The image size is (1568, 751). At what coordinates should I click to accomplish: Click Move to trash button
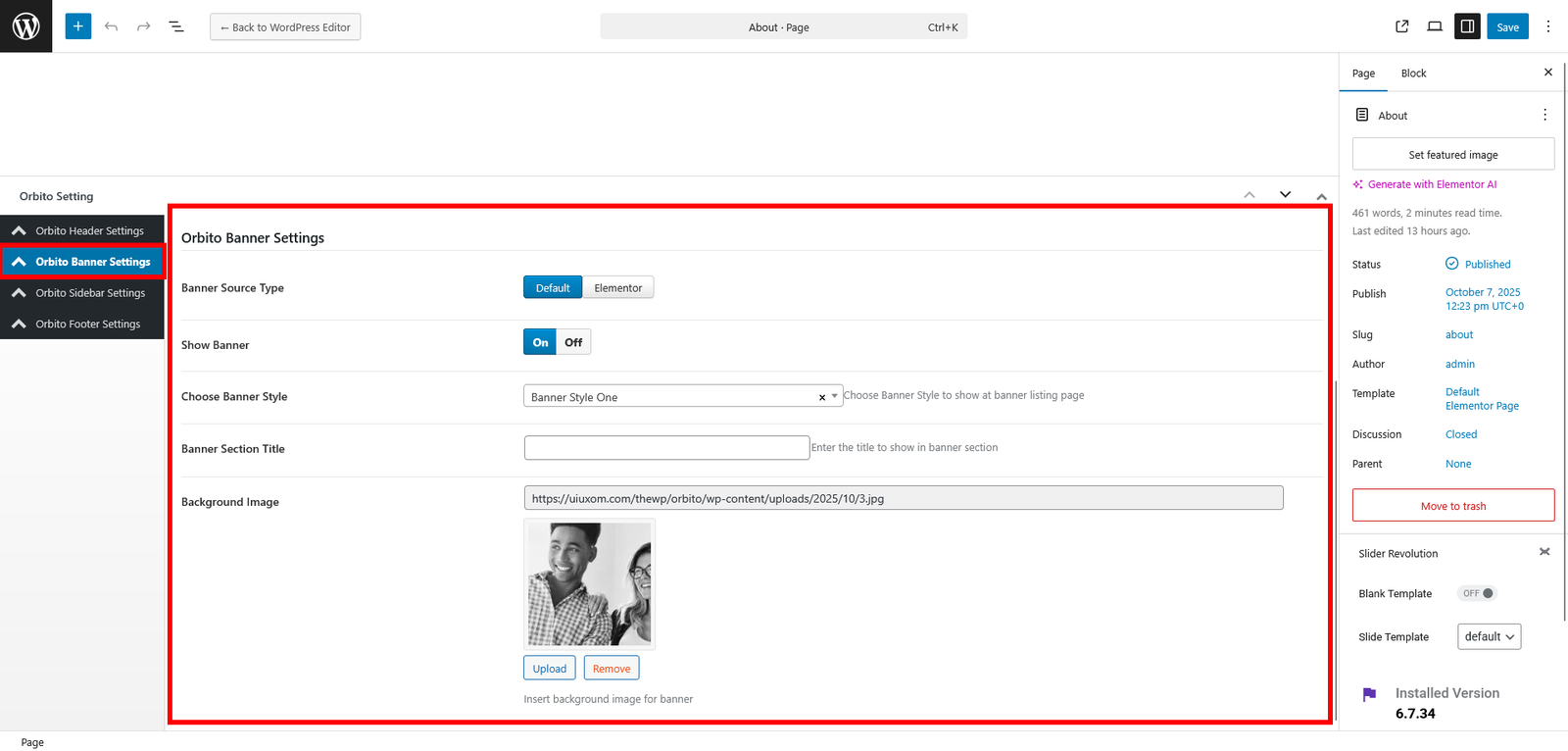pyautogui.click(x=1452, y=506)
